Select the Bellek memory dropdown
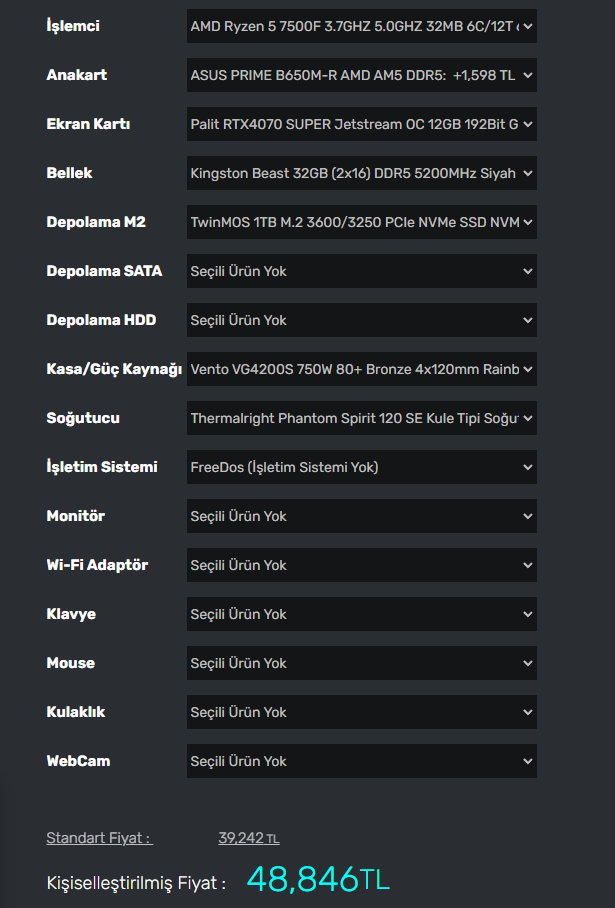 point(361,173)
